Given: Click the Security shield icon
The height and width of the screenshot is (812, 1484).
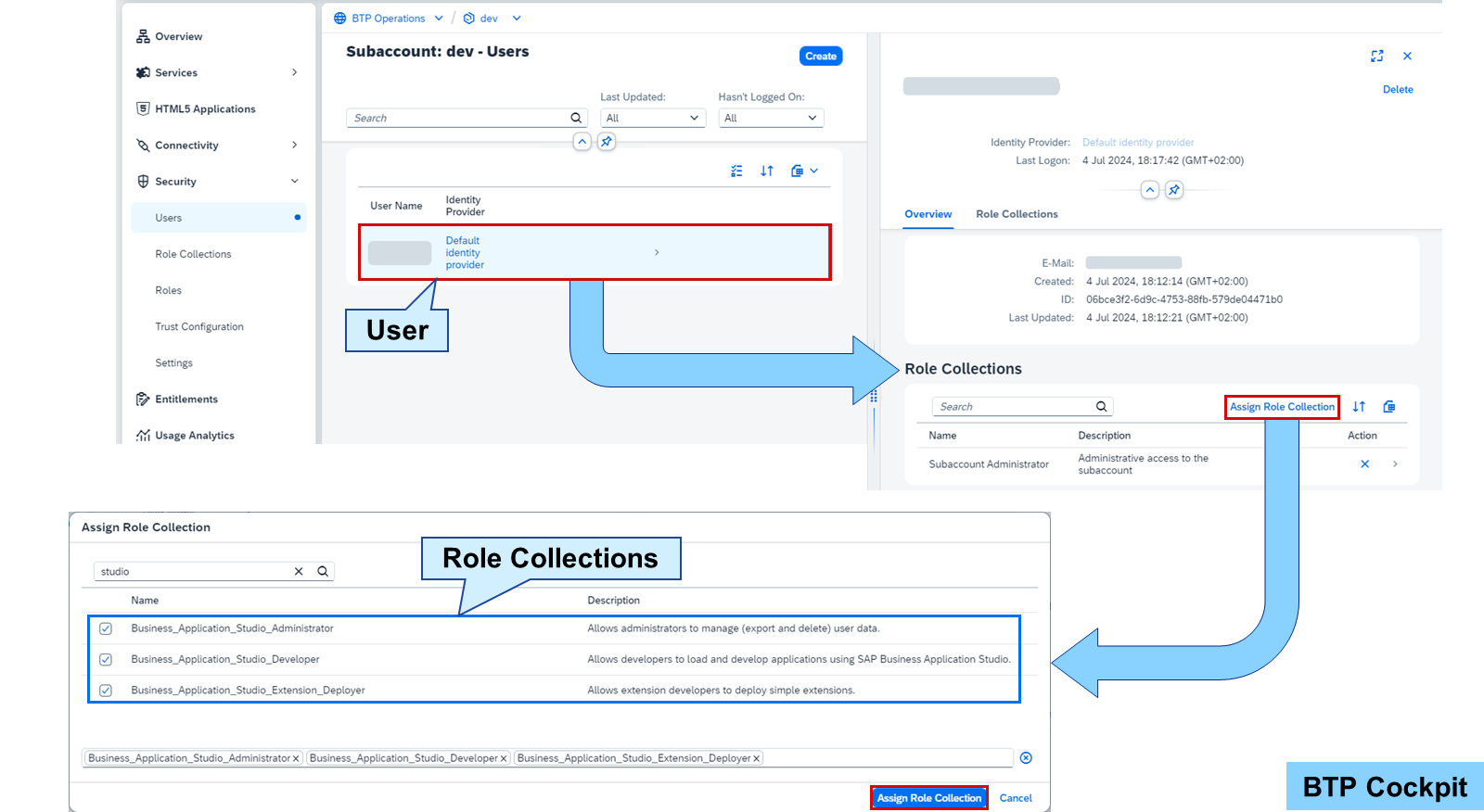Looking at the screenshot, I should click(143, 182).
